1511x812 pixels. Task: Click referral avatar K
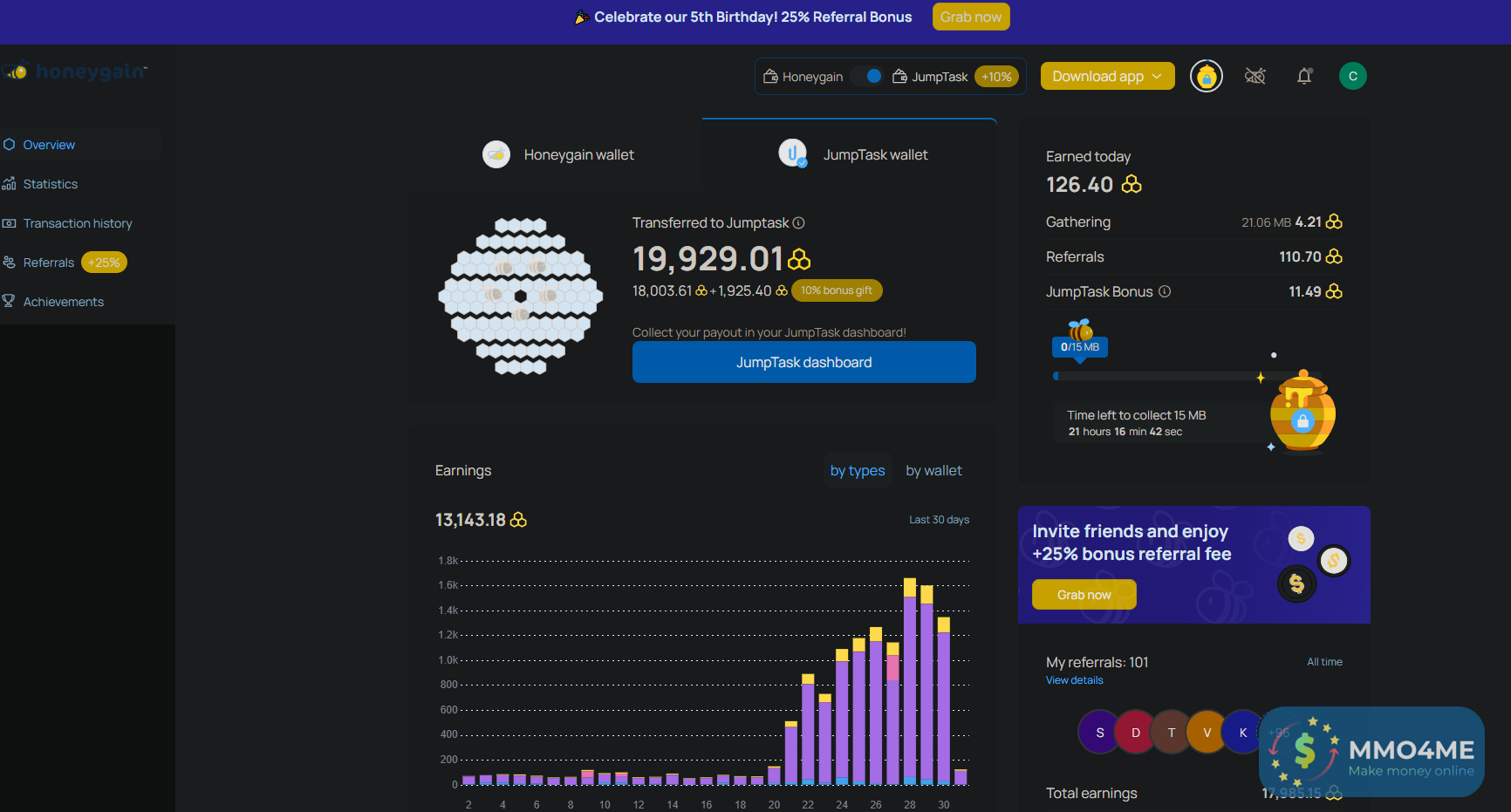[1243, 733]
